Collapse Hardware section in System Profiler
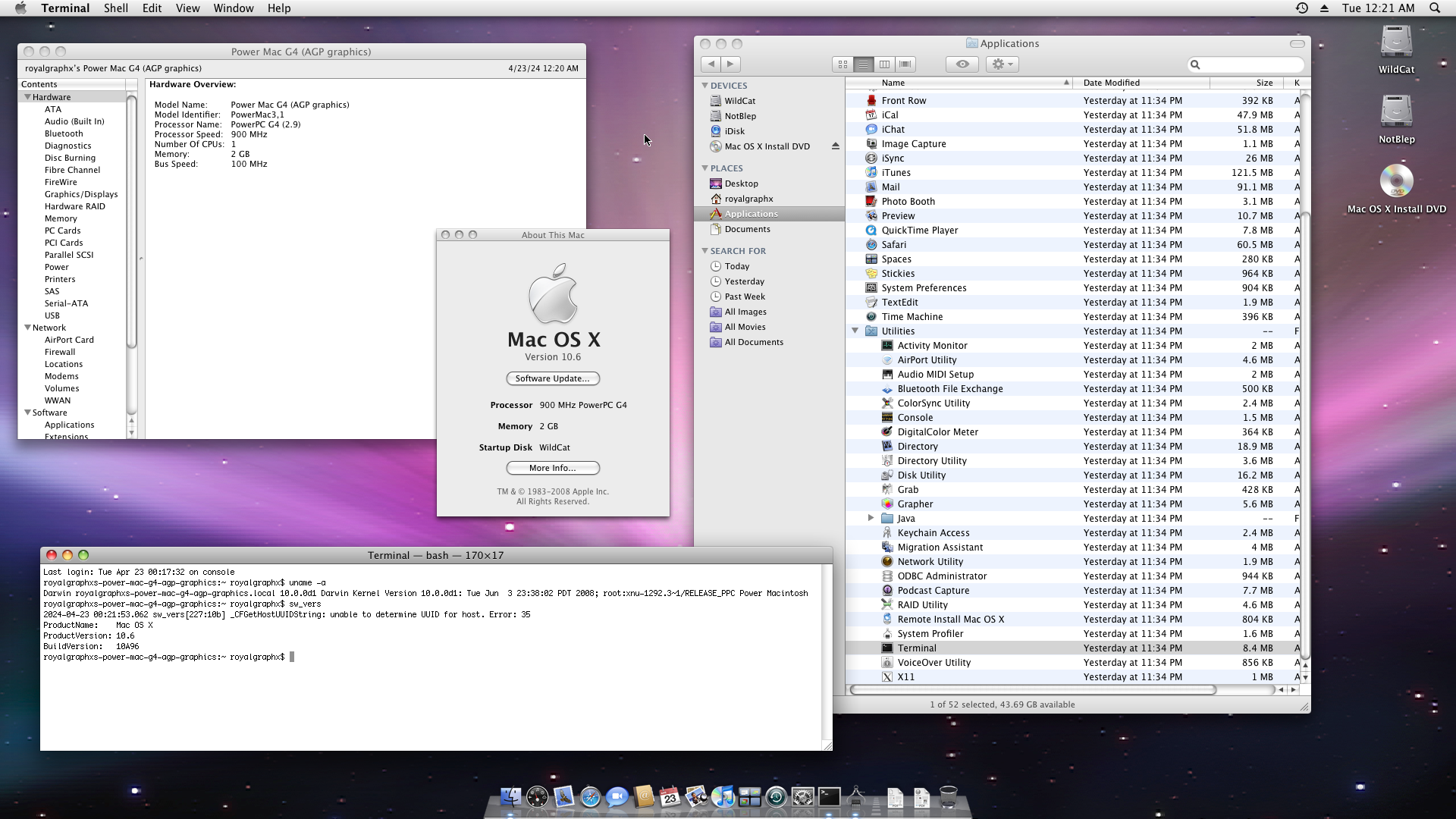Viewport: 1456px width, 819px height. coord(27,97)
